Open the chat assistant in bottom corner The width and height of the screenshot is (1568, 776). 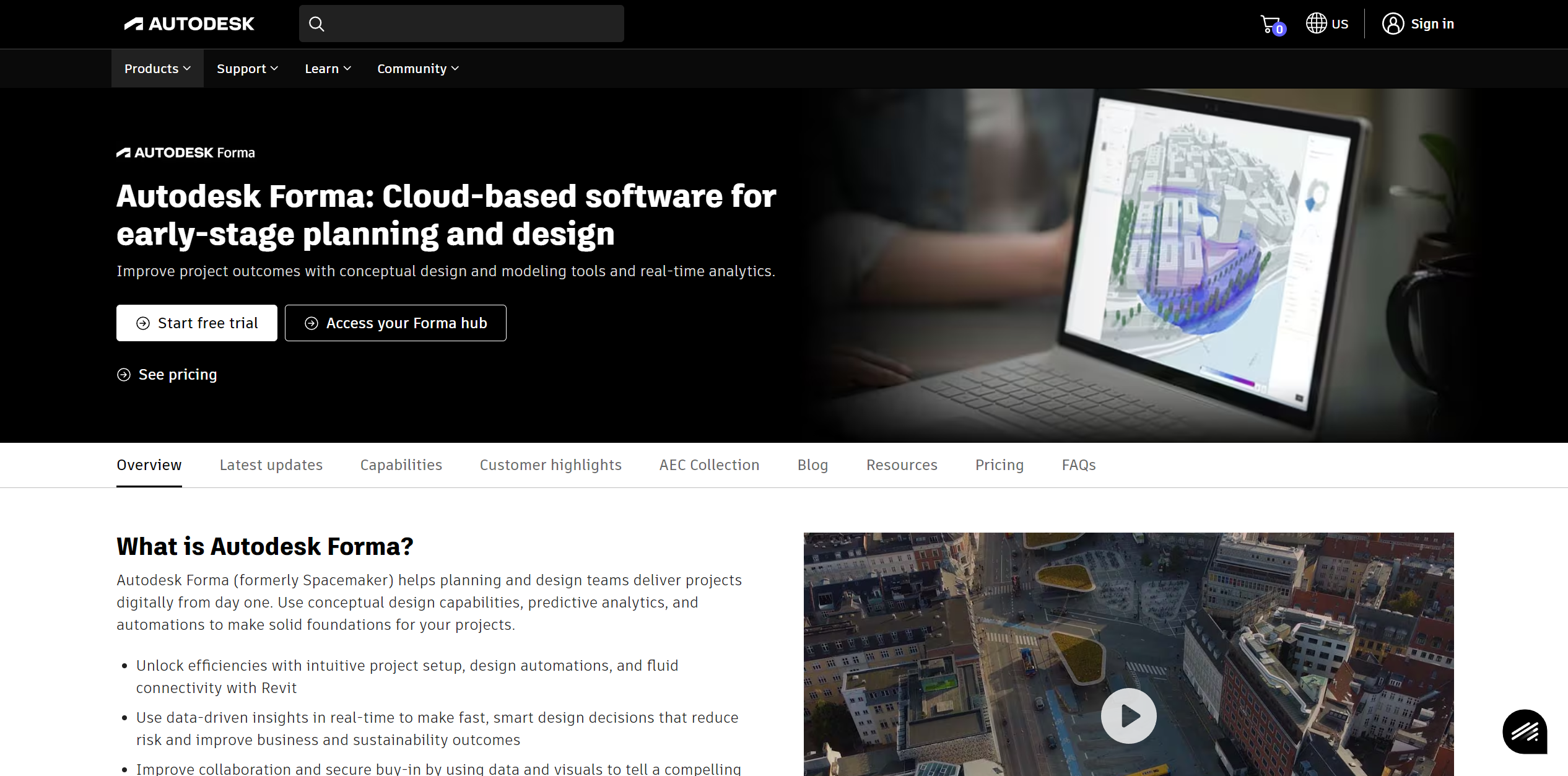1524,731
